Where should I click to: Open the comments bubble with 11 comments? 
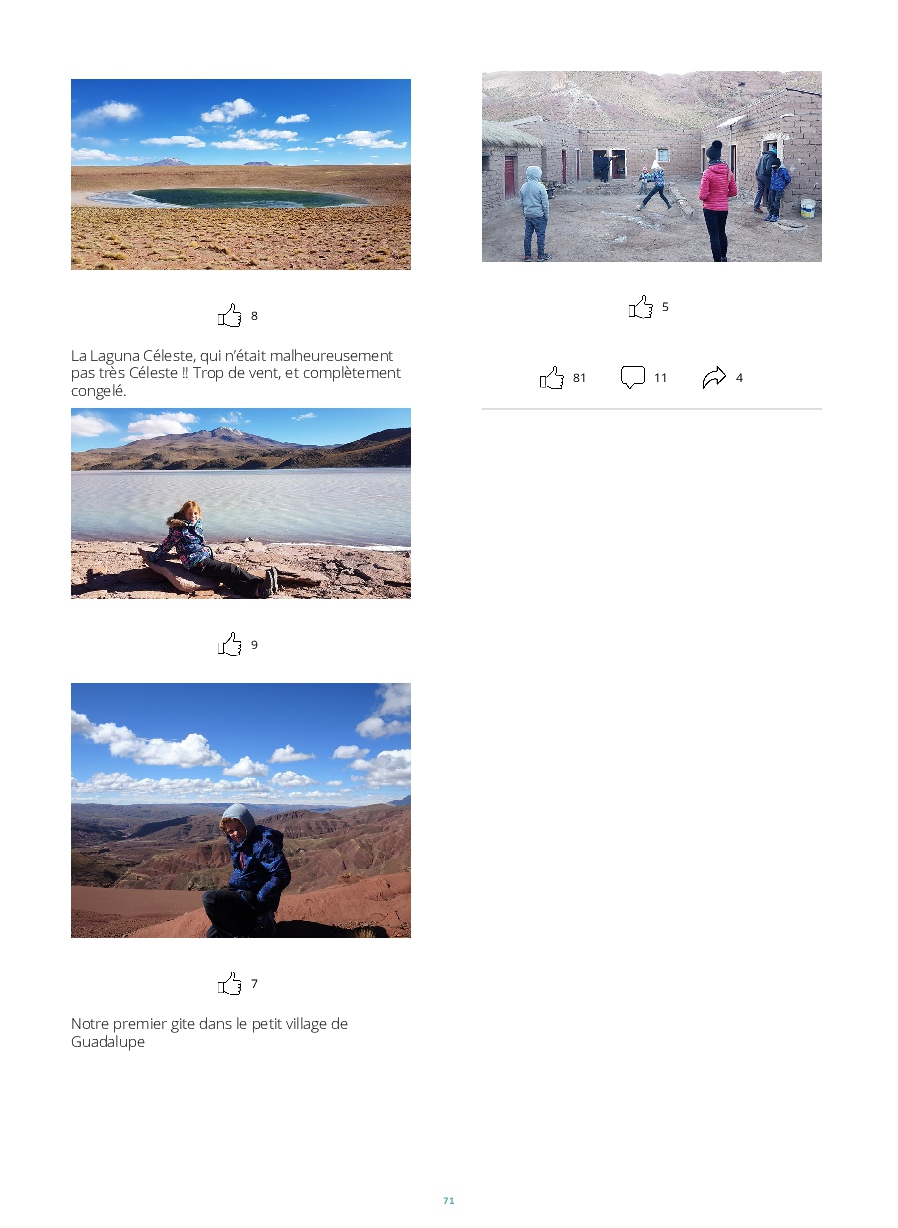[x=633, y=378]
